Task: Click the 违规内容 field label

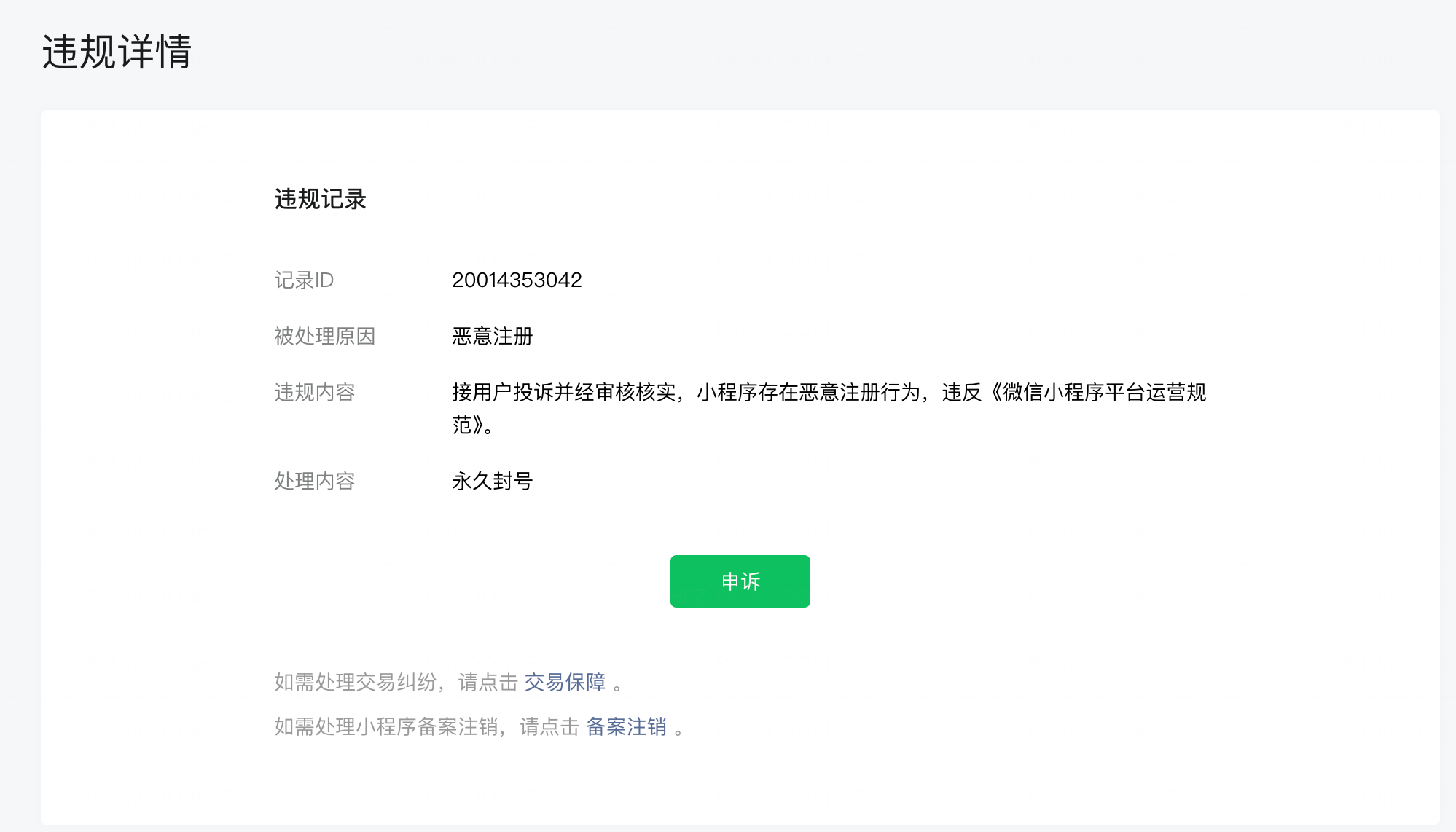Action: point(314,393)
